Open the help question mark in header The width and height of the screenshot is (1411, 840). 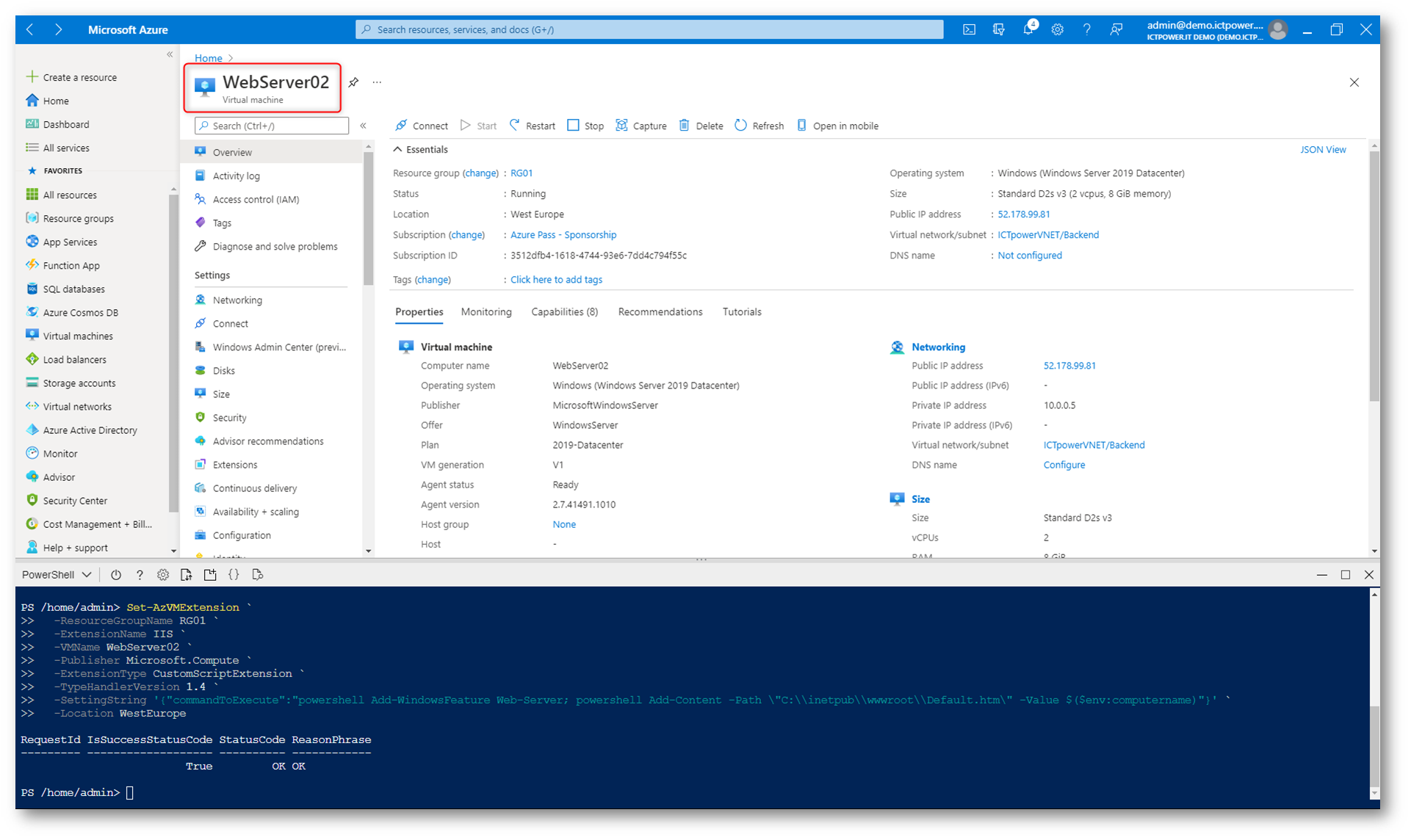tap(1087, 29)
